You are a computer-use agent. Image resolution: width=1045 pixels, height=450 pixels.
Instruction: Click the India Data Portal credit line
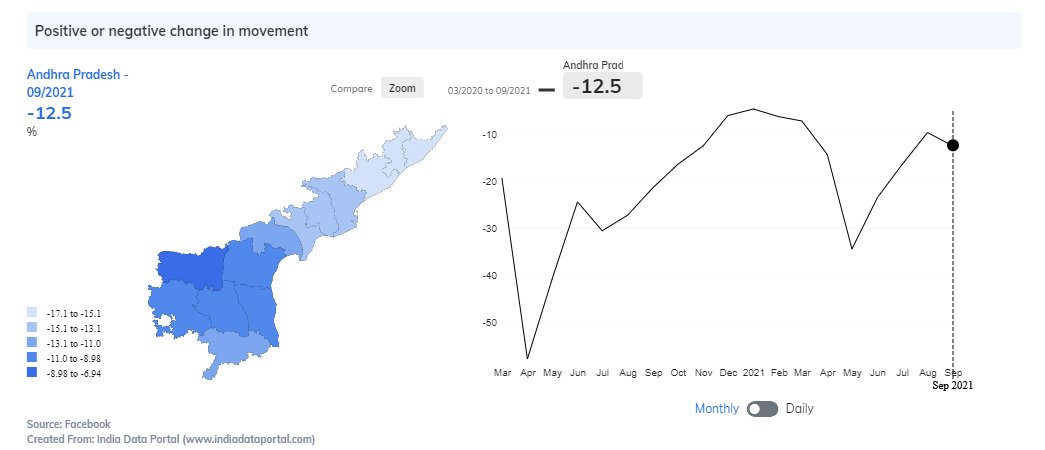point(171,439)
